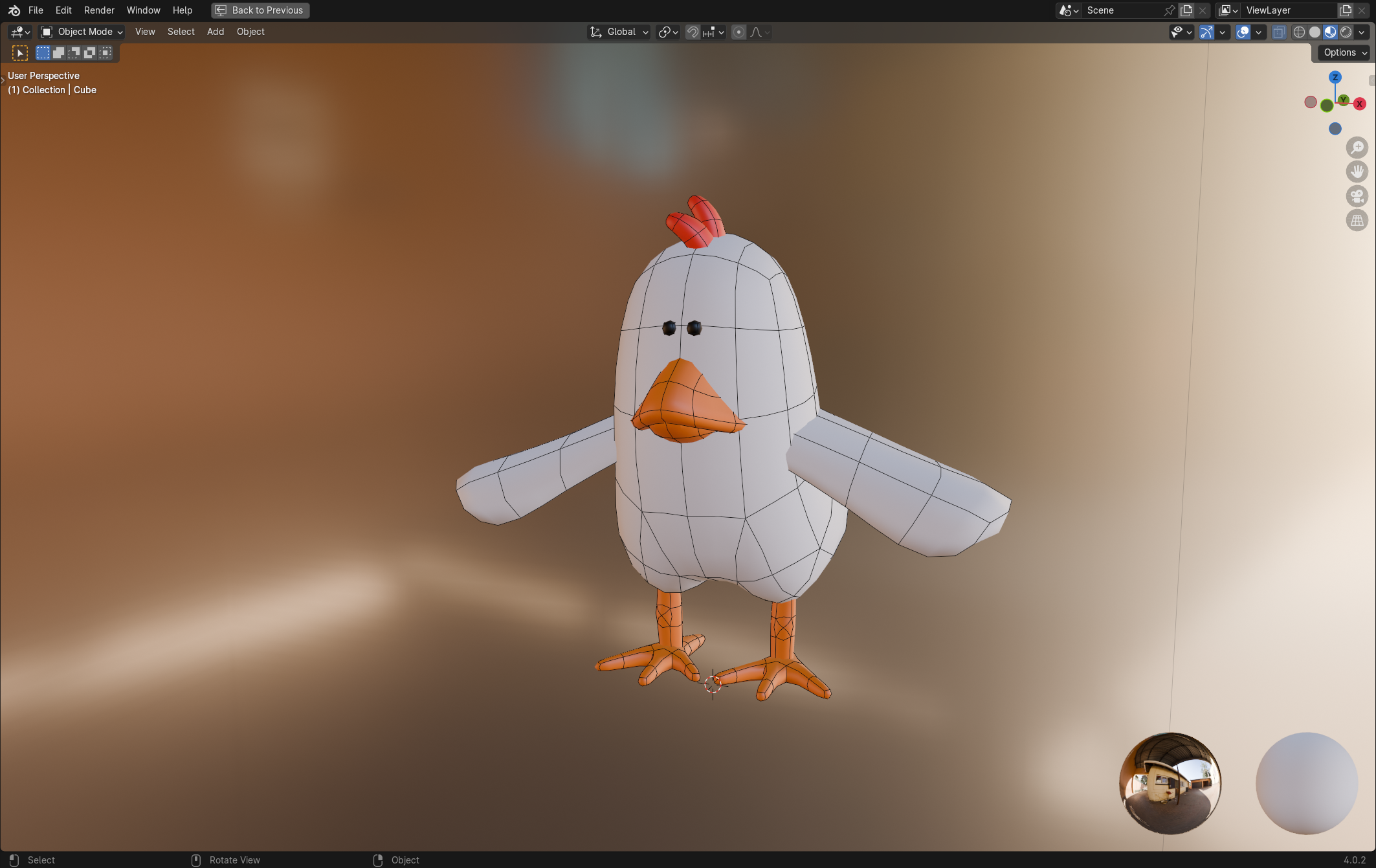
Task: Open the Object Mode dropdown
Action: click(x=81, y=32)
